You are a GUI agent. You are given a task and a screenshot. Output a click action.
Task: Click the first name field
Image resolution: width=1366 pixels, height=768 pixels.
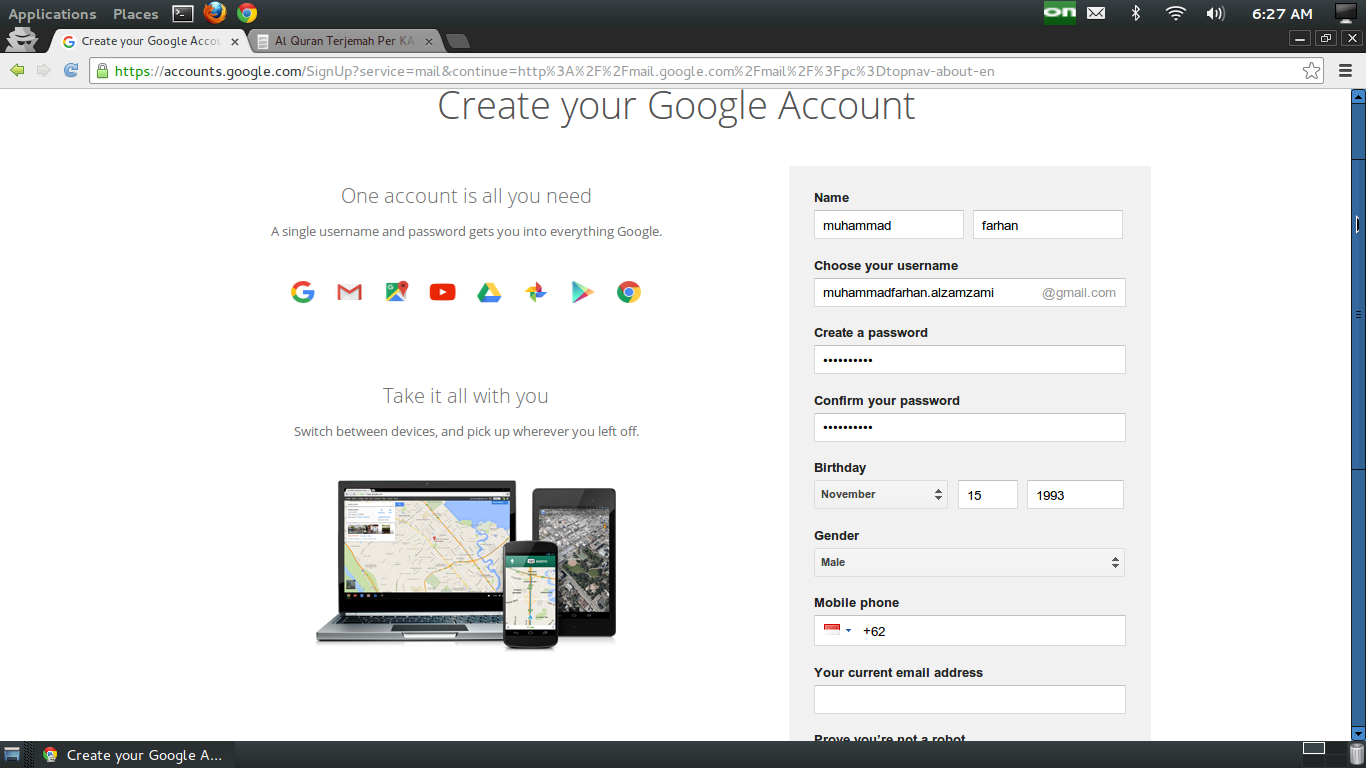pyautogui.click(x=889, y=225)
